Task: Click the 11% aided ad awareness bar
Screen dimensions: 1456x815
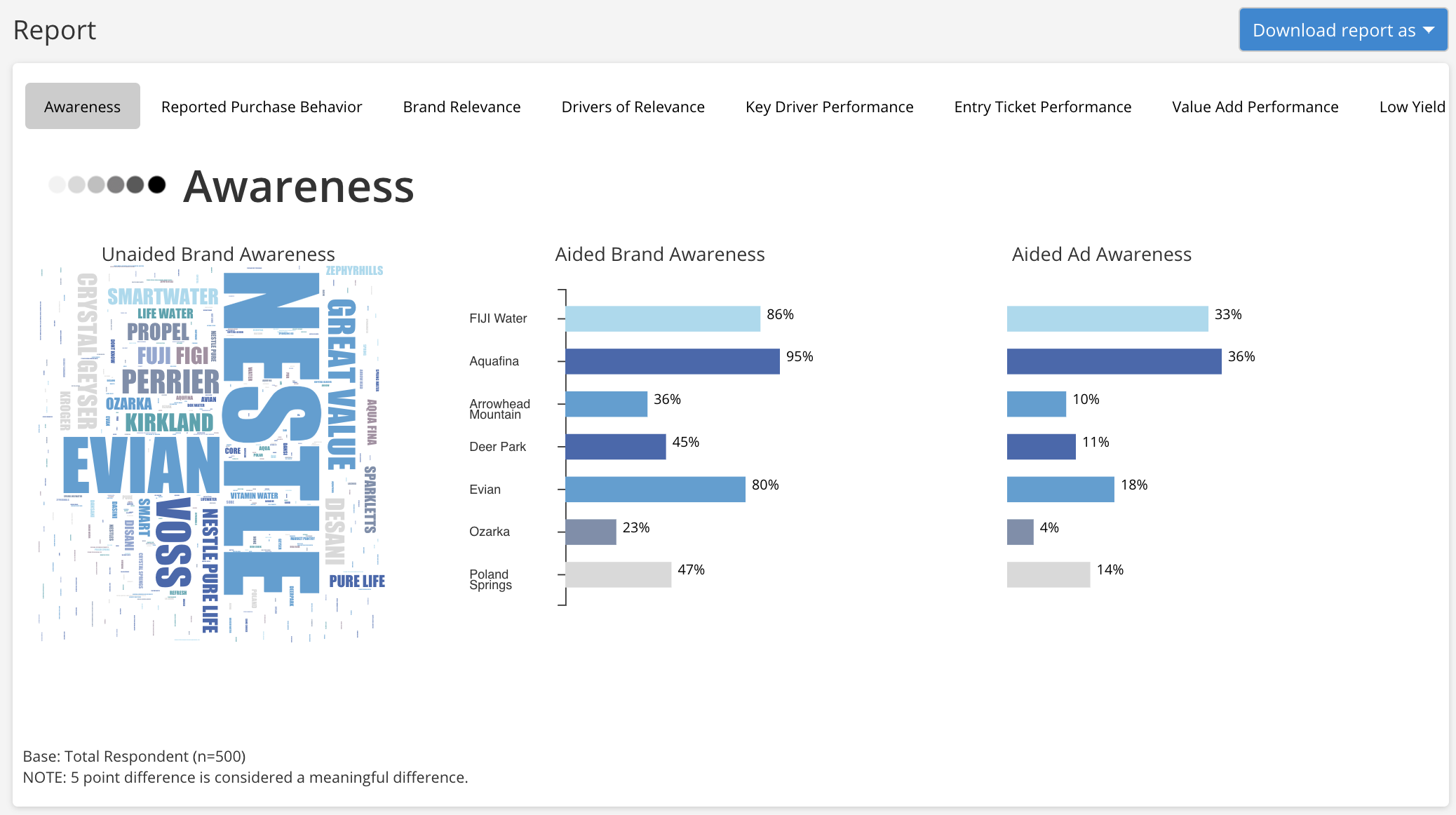Action: pos(1042,447)
